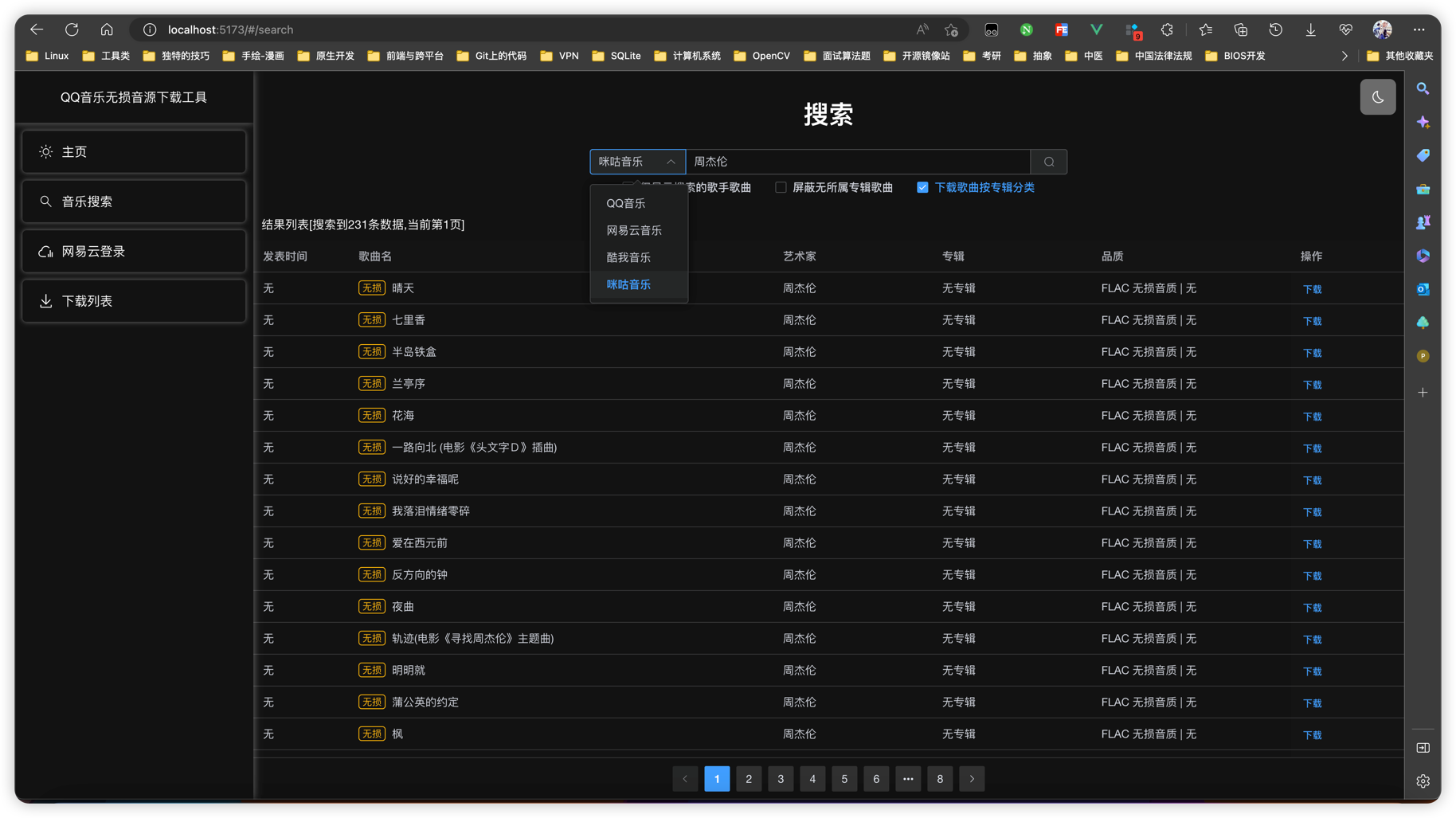Click the 艺术家 column header
Viewport: 1456px width, 818px height.
click(799, 256)
